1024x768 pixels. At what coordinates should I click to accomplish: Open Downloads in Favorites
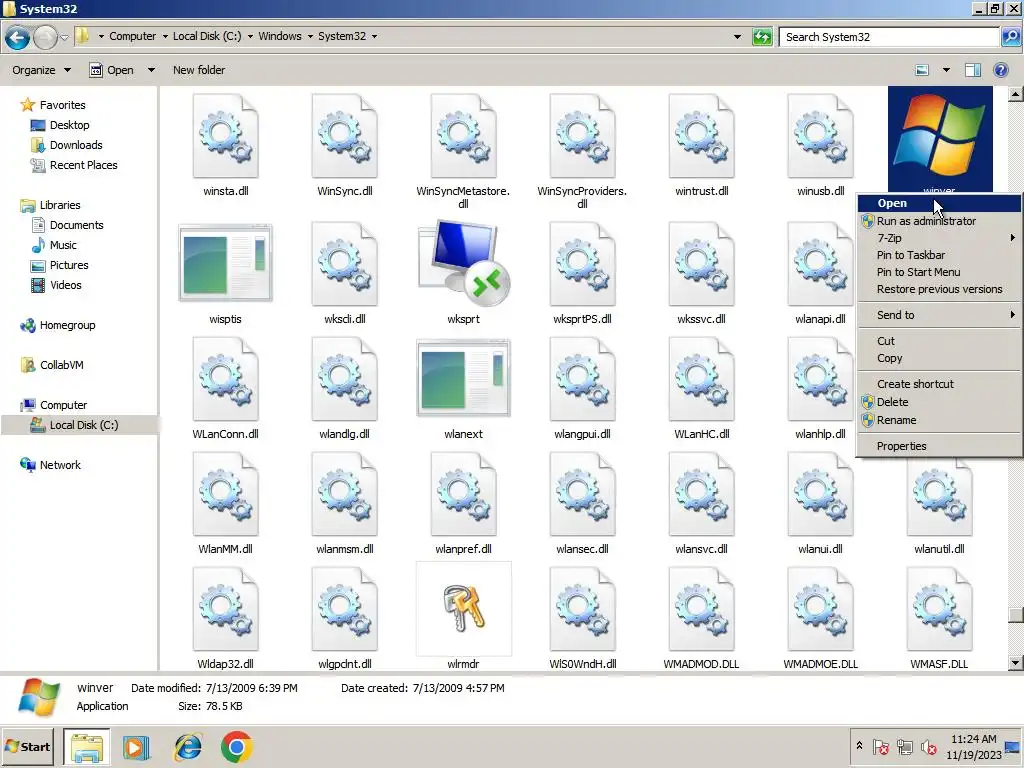(76, 145)
